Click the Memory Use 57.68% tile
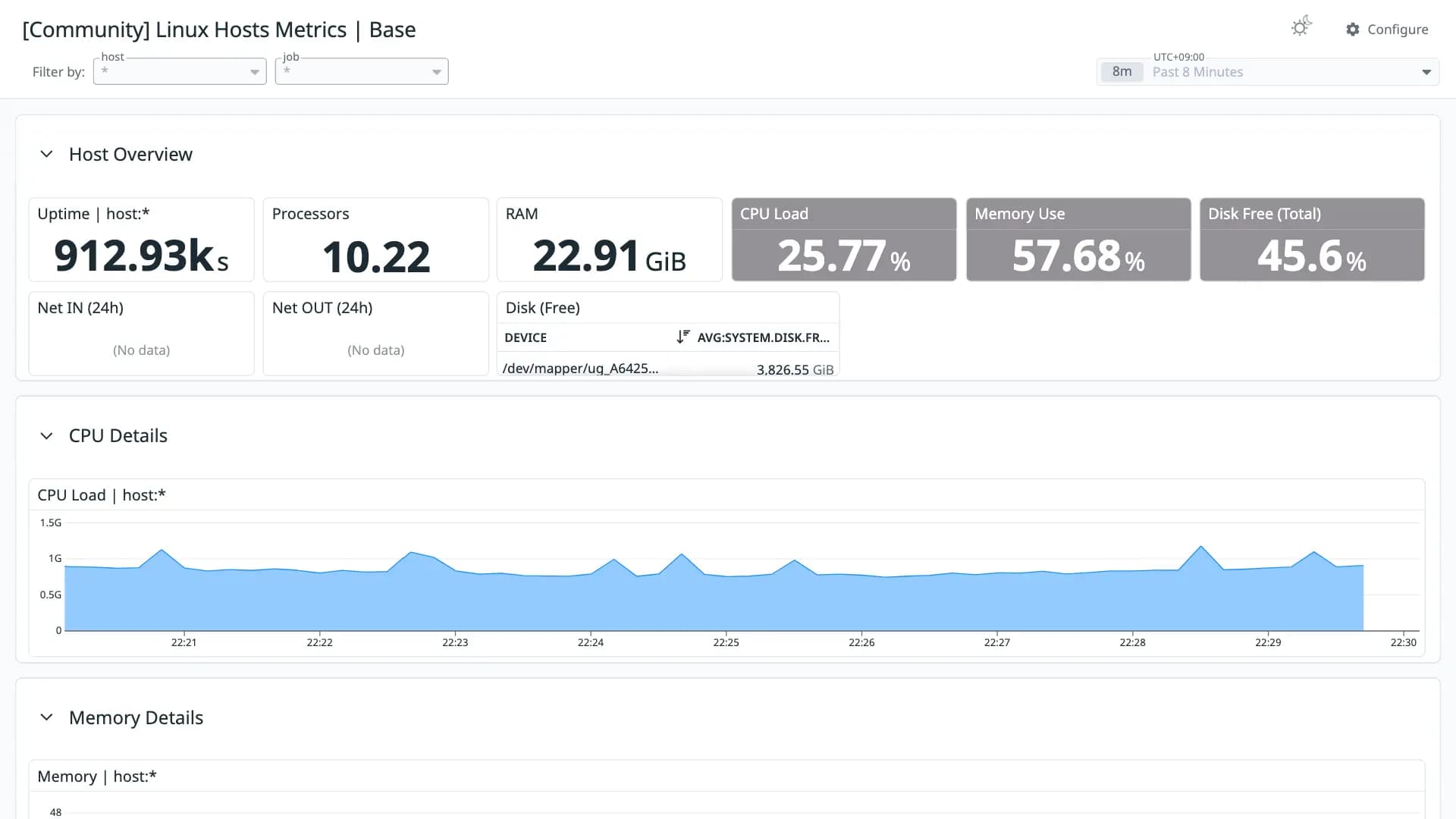 click(x=1078, y=240)
